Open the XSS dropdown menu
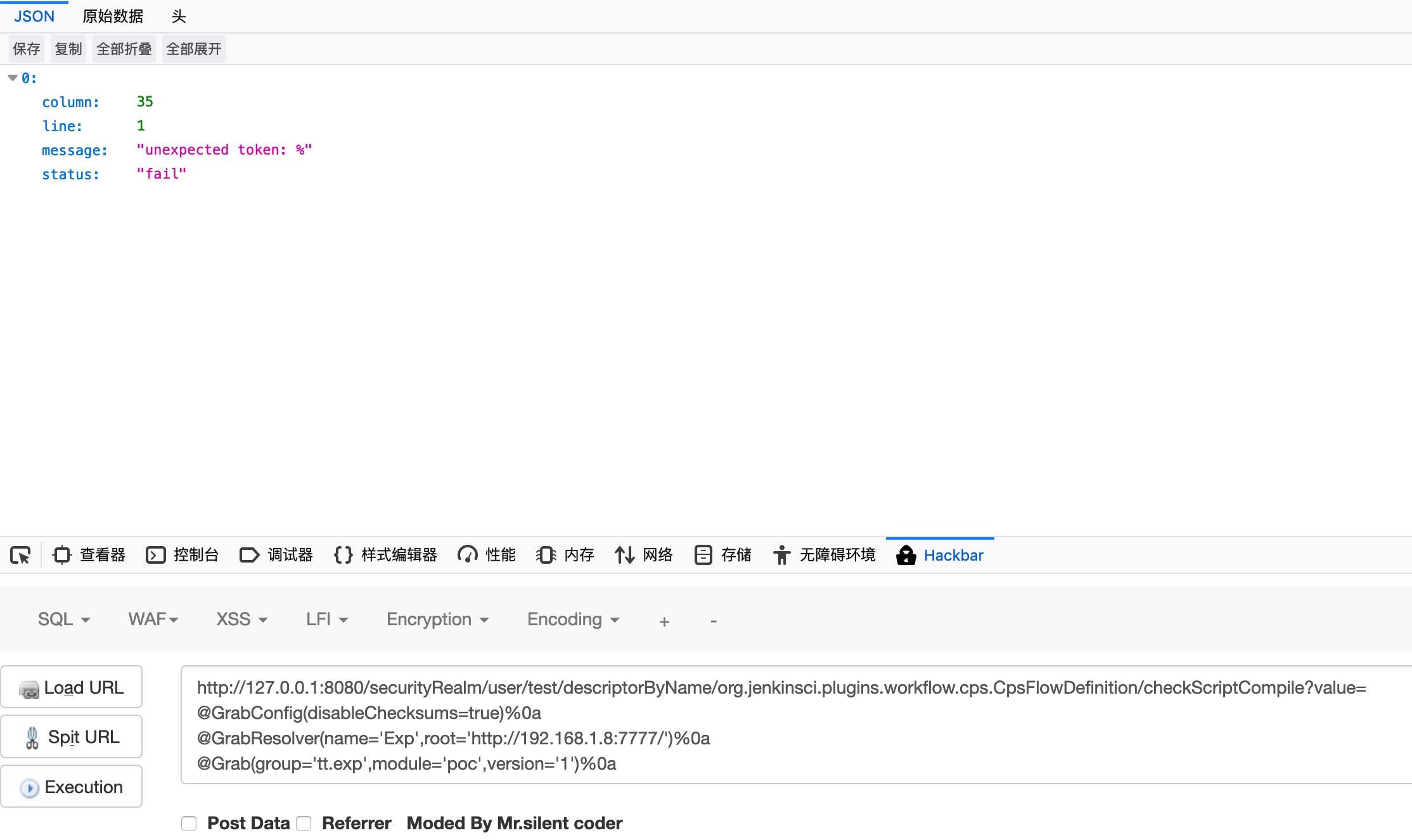The image size is (1412, 840). (242, 620)
